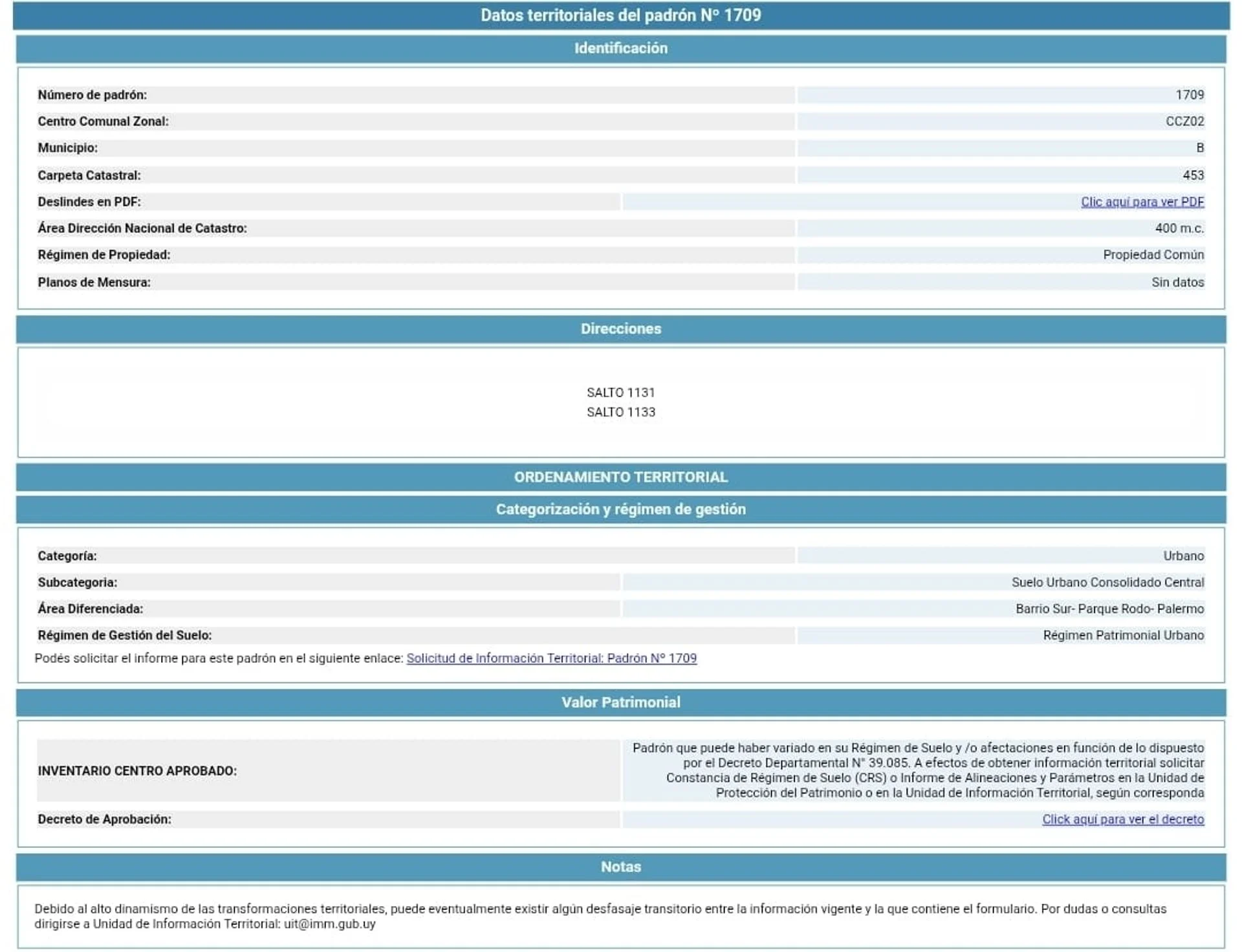Select the address SALTO 1131

pyautogui.click(x=620, y=393)
